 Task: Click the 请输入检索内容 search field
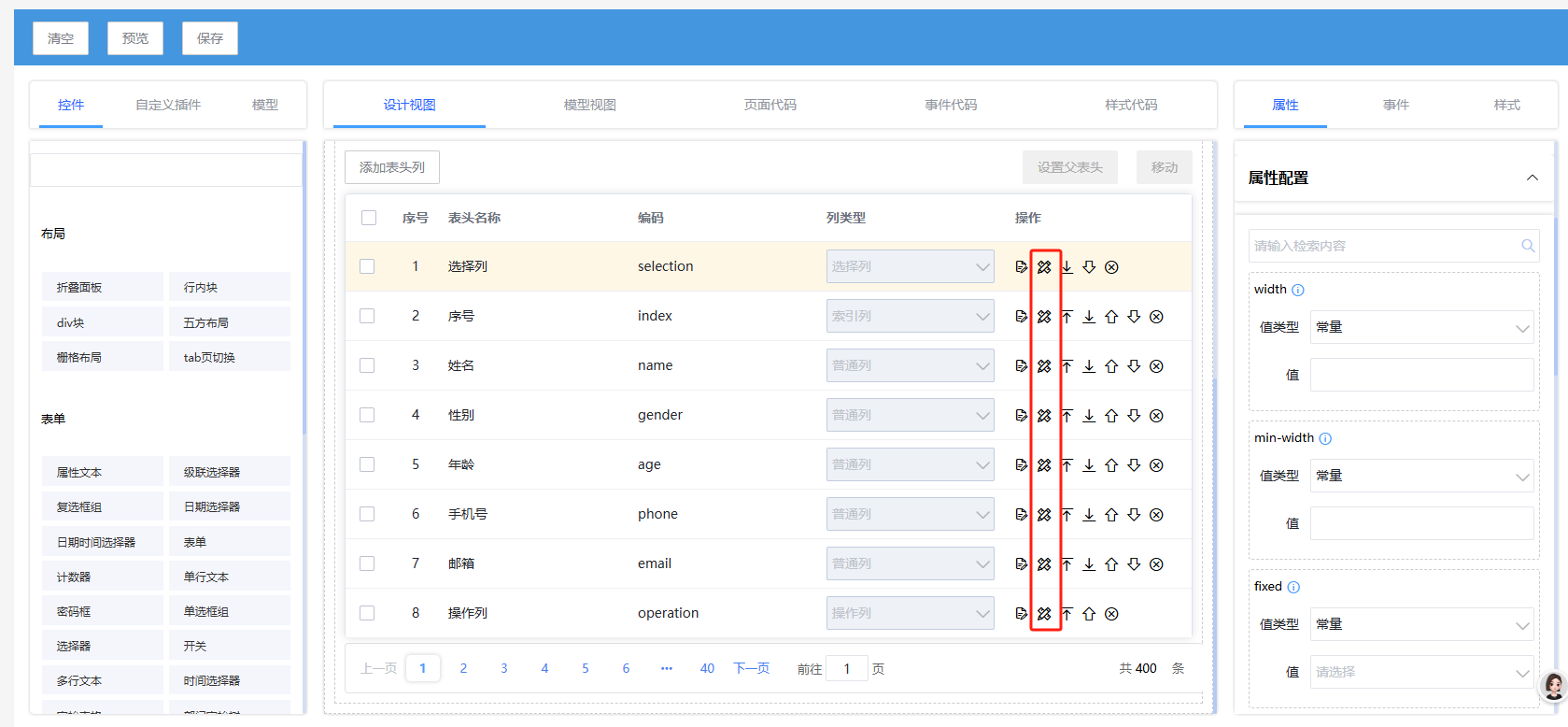coord(1384,246)
